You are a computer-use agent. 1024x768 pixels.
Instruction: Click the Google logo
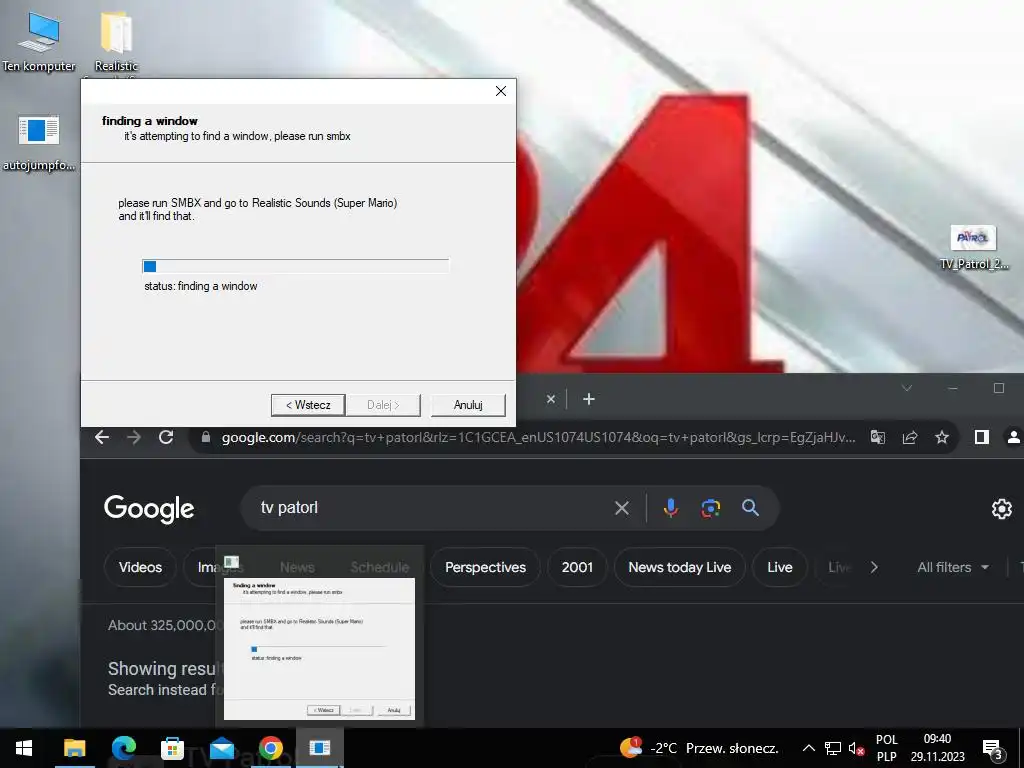[149, 509]
